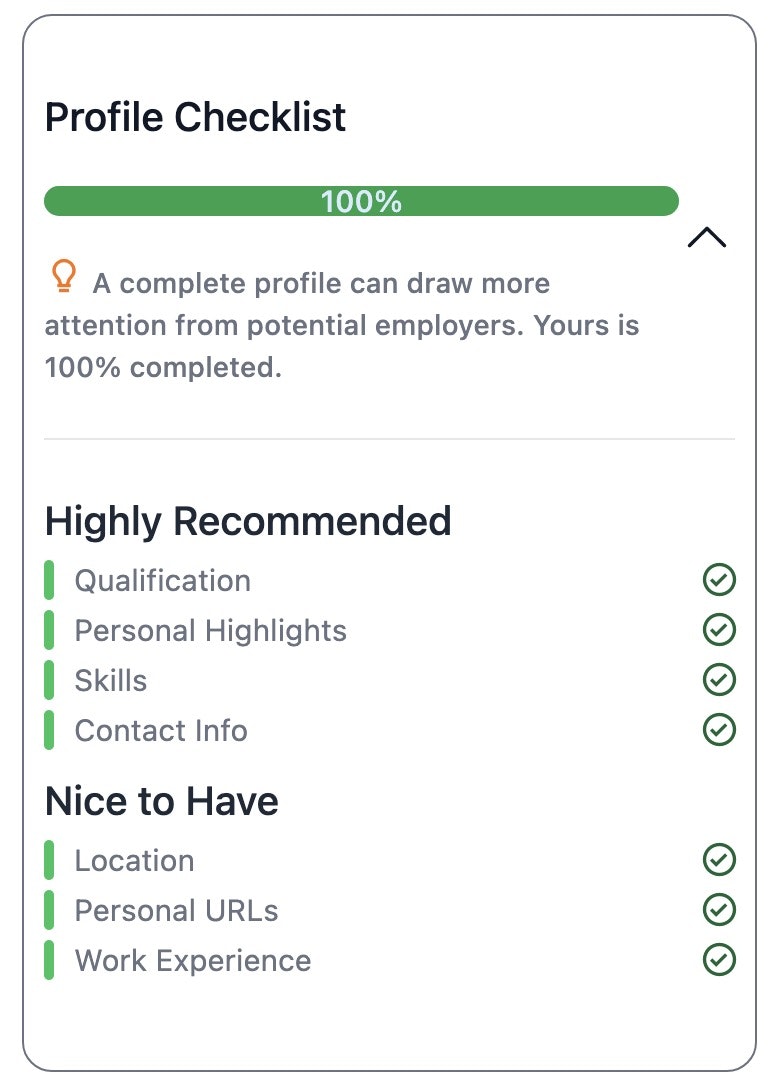This screenshot has height=1088, width=778.
Task: Collapse the Profile Checklist with the chevron
Action: click(707, 237)
